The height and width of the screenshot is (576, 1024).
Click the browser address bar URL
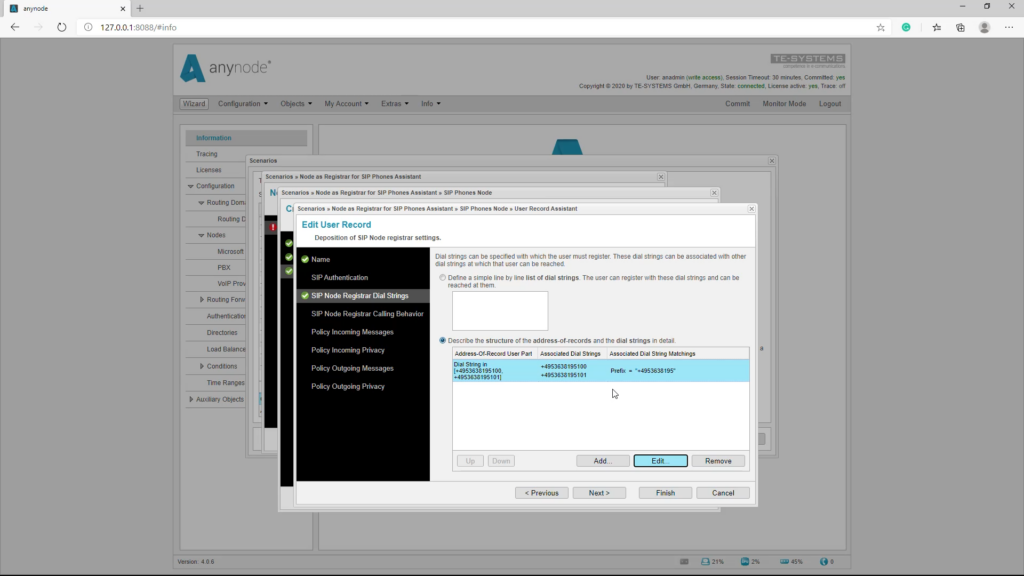[138, 27]
